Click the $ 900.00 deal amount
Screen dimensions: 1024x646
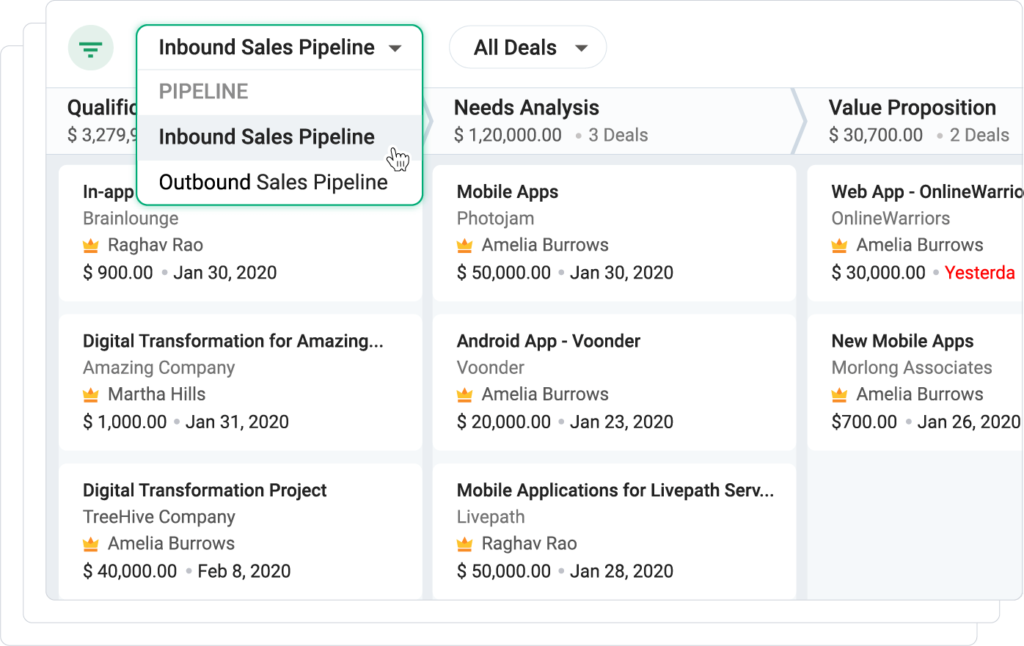(118, 272)
